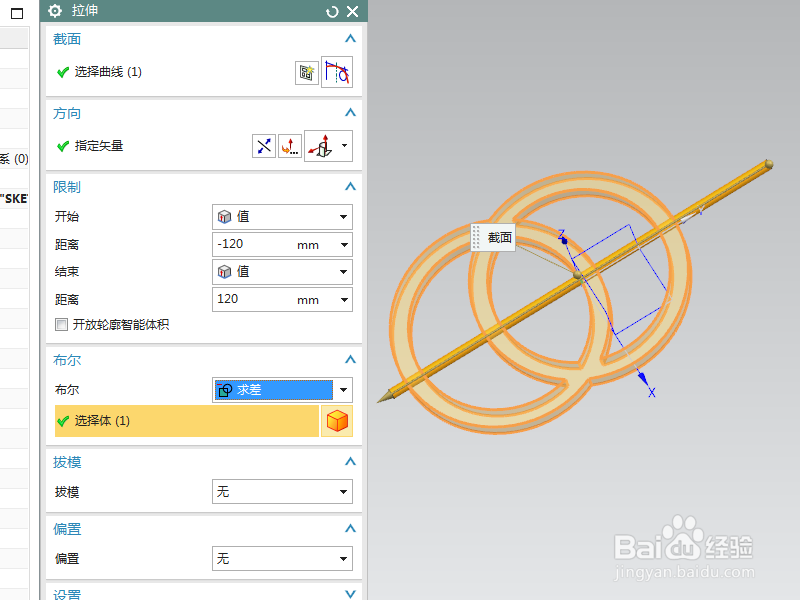Expand the 设置 section
Viewport: 800px width, 600px height.
[350, 594]
